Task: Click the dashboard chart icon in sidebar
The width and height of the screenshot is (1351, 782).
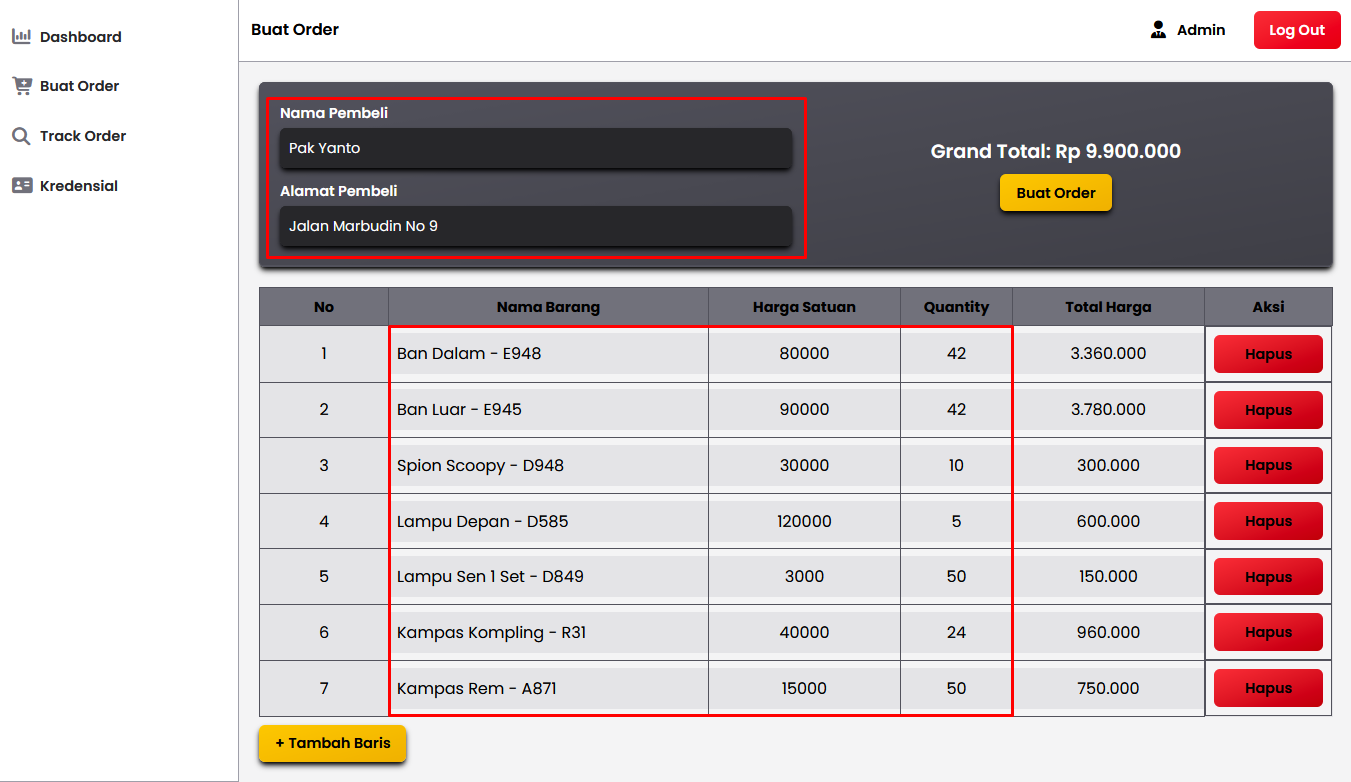Action: [20, 36]
